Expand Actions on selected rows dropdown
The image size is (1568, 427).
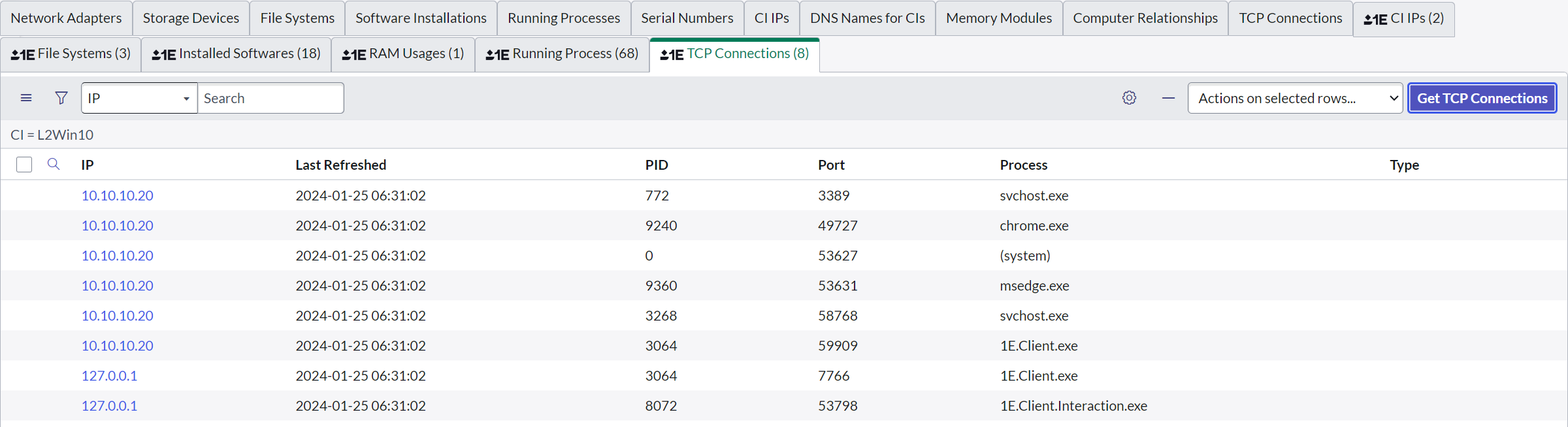[x=1294, y=98]
